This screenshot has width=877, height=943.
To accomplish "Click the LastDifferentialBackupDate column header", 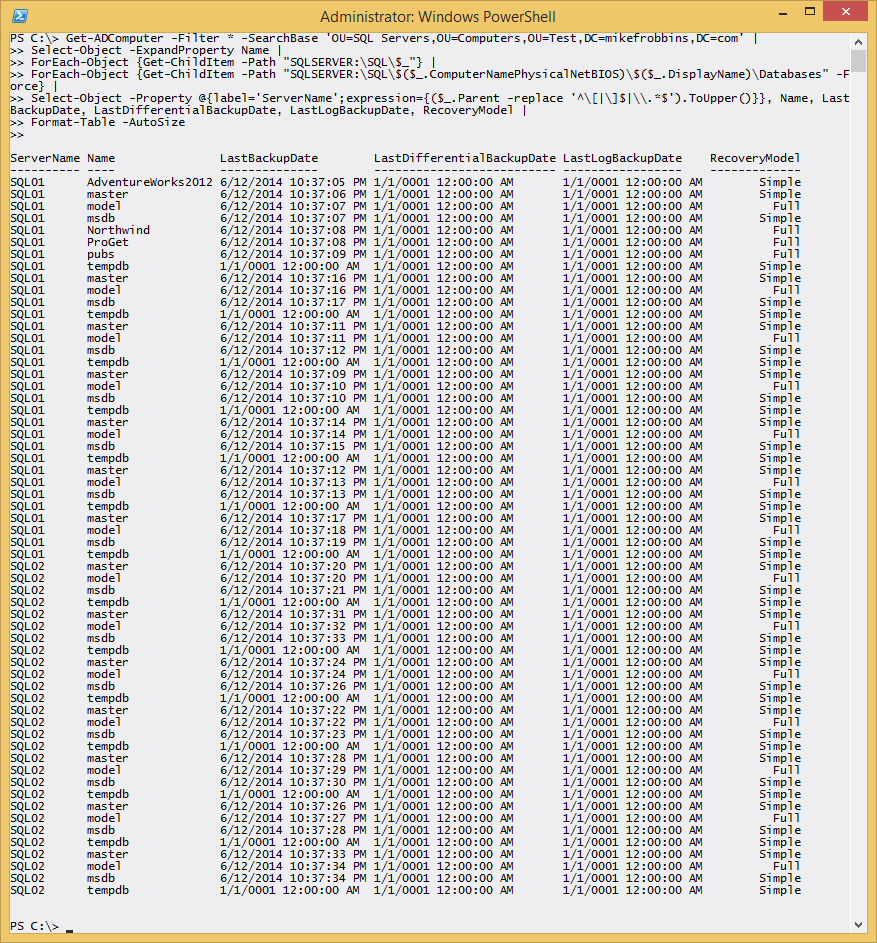I will click(464, 158).
